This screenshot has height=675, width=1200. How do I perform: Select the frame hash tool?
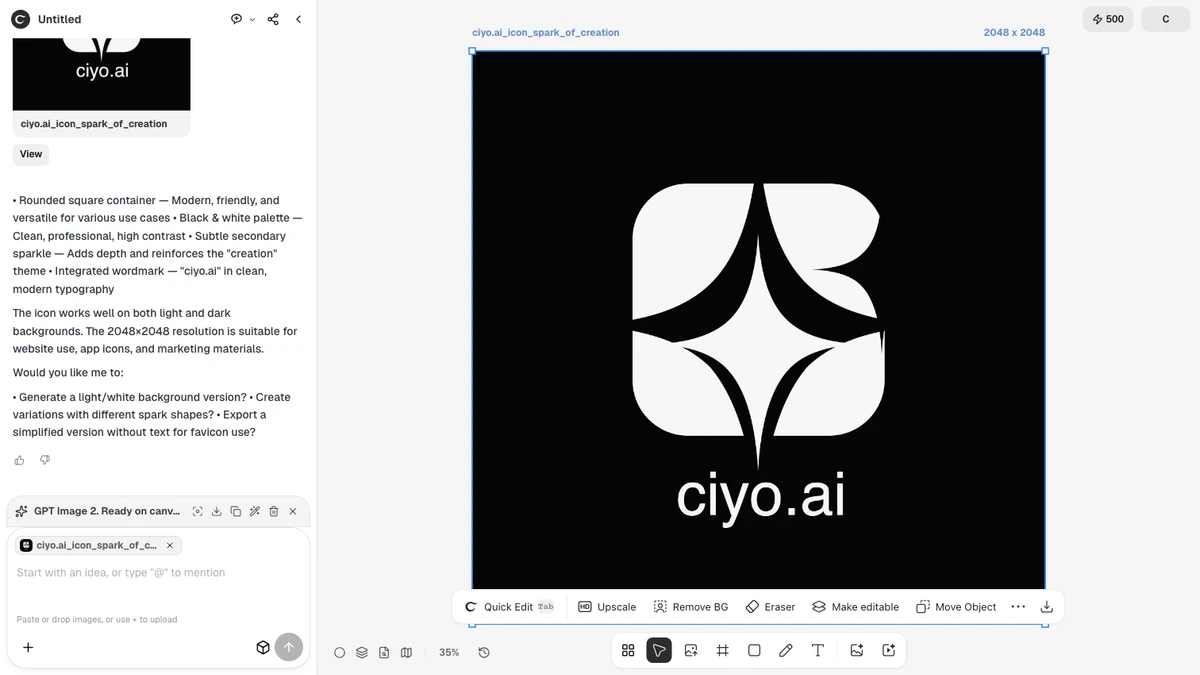(x=722, y=650)
